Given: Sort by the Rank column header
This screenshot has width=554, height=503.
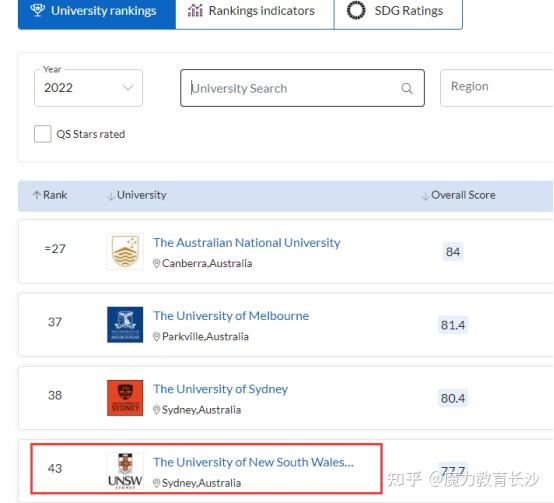Looking at the screenshot, I should point(50,195).
